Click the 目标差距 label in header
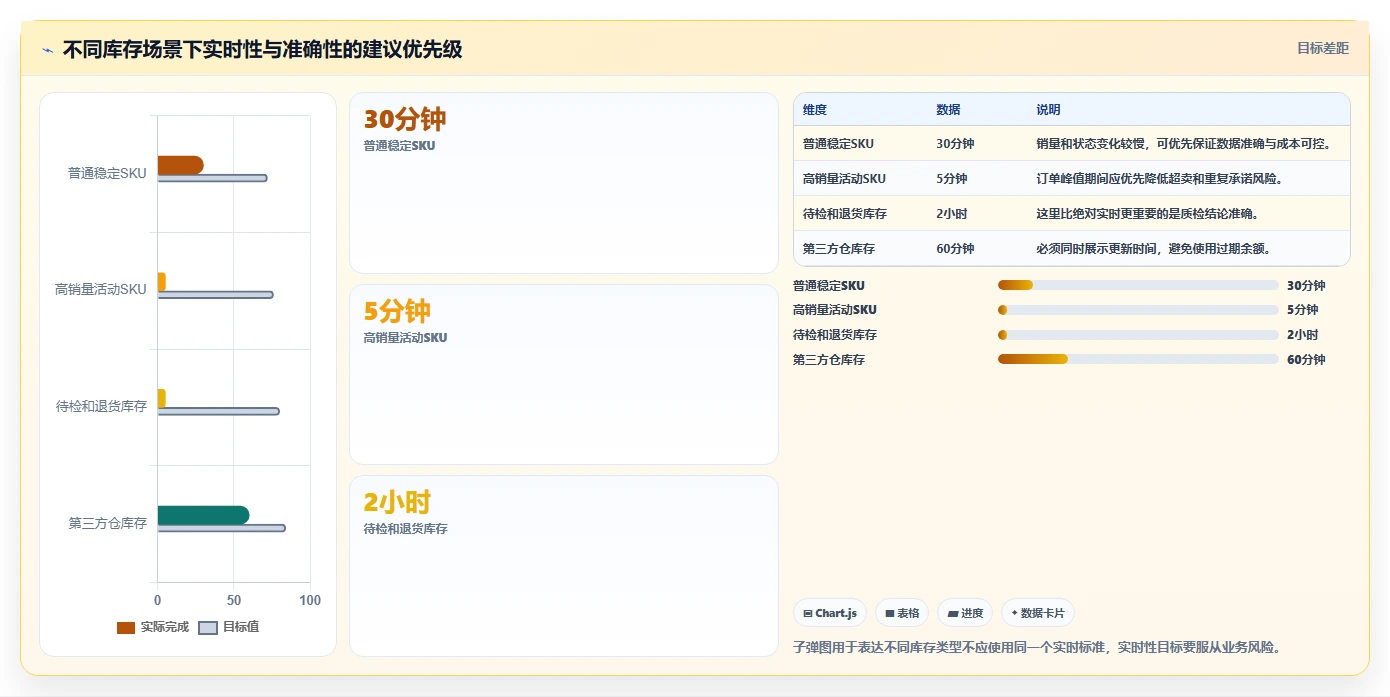The width and height of the screenshot is (1390, 697). [1322, 48]
